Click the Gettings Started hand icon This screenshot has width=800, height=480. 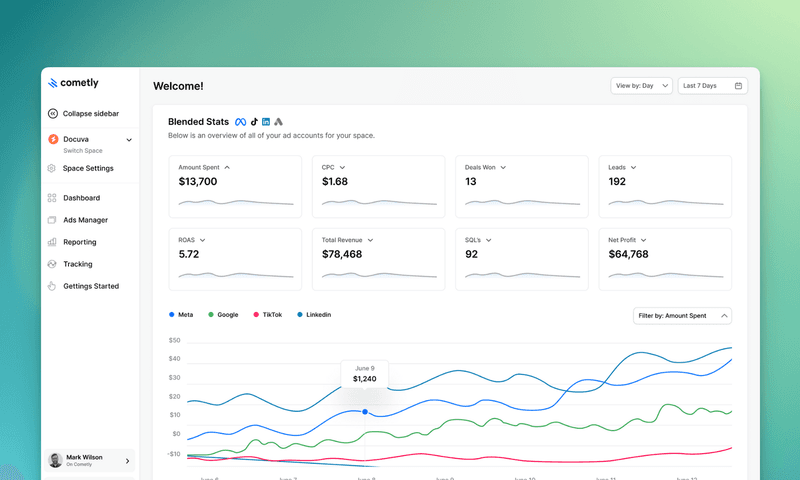pos(52,286)
